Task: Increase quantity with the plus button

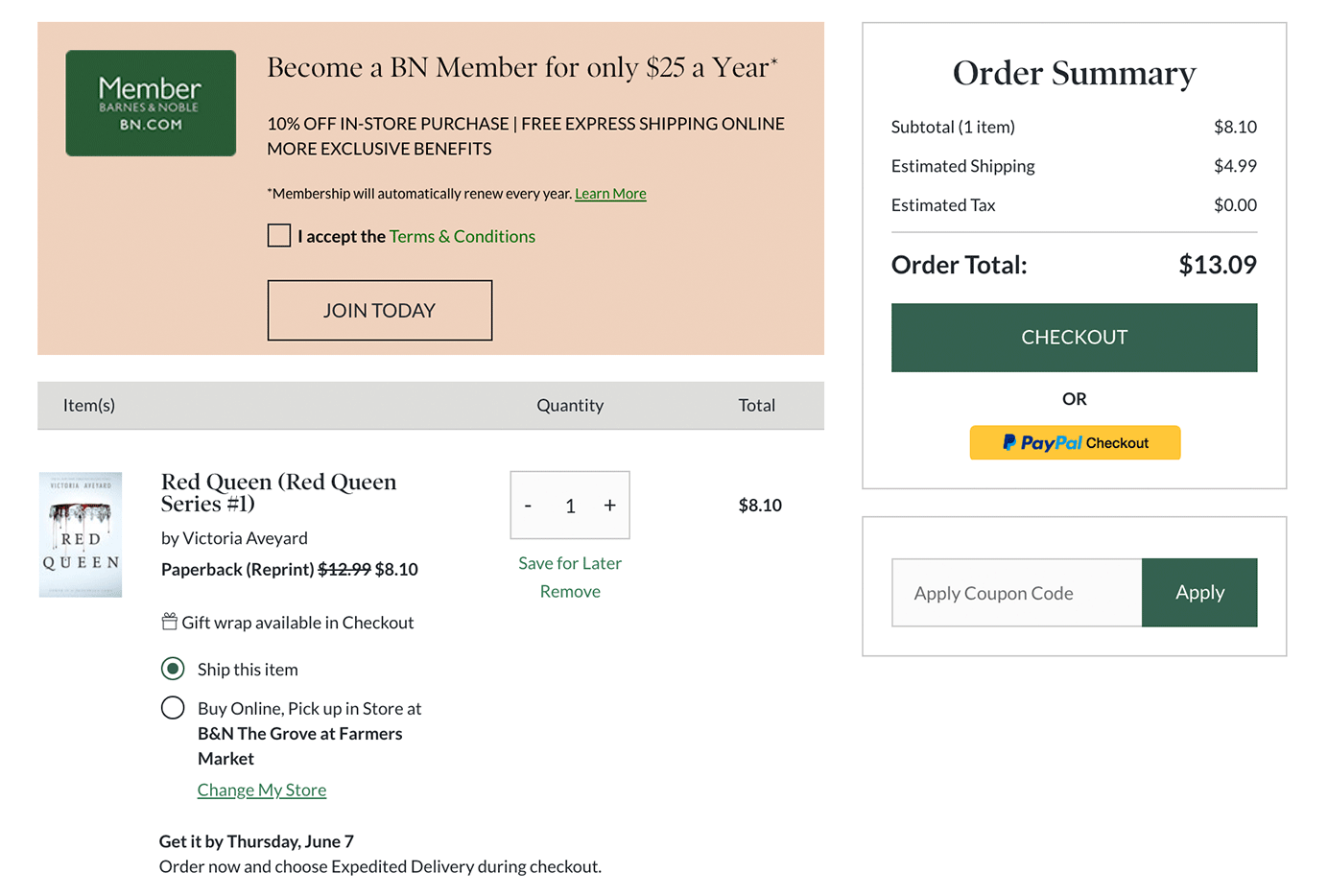Action: 609,506
